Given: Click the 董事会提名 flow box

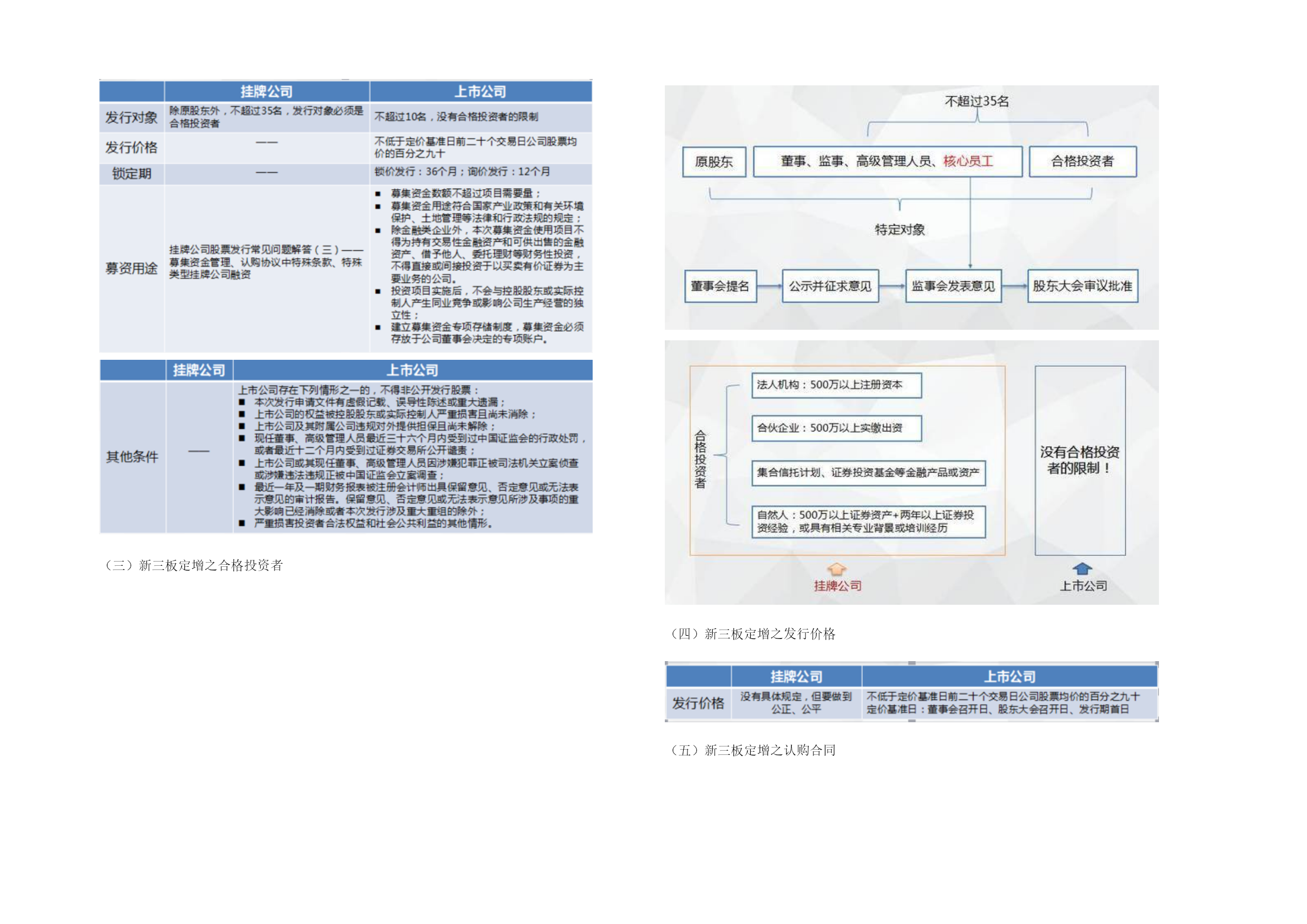Looking at the screenshot, I should [x=720, y=286].
